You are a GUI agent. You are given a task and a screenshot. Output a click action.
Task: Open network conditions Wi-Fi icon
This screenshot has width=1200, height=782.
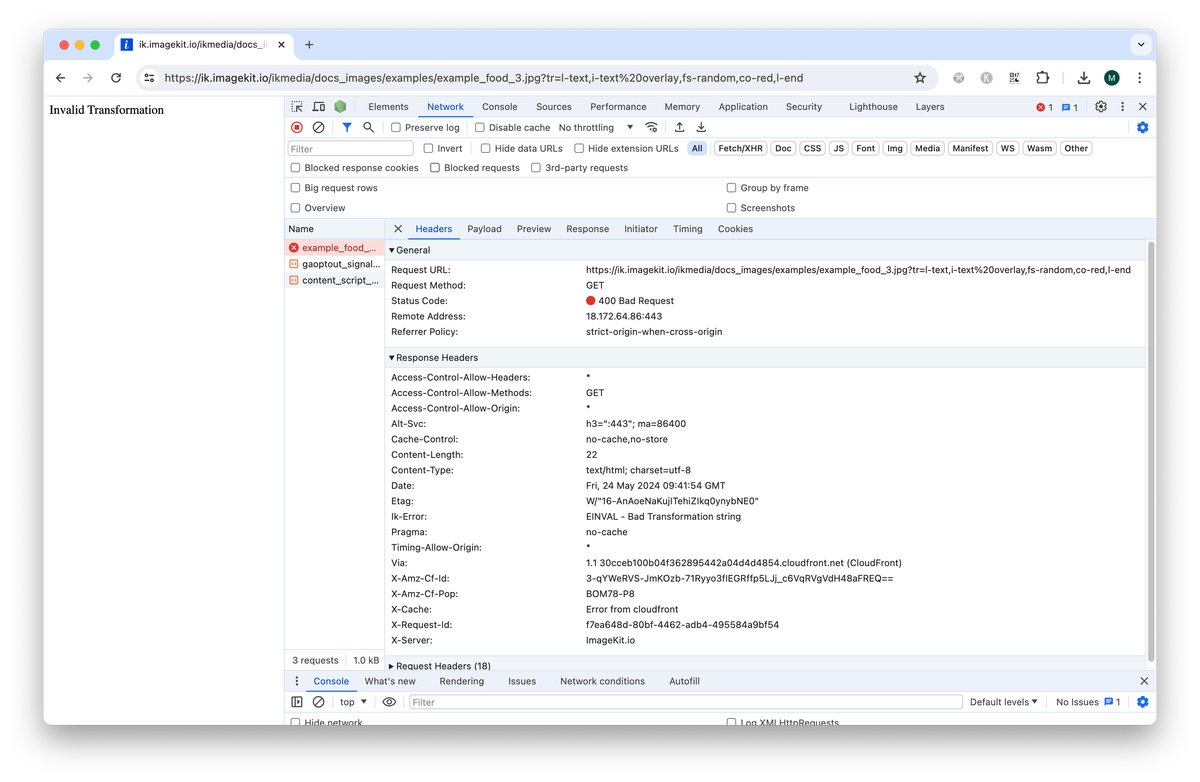pyautogui.click(x=652, y=128)
